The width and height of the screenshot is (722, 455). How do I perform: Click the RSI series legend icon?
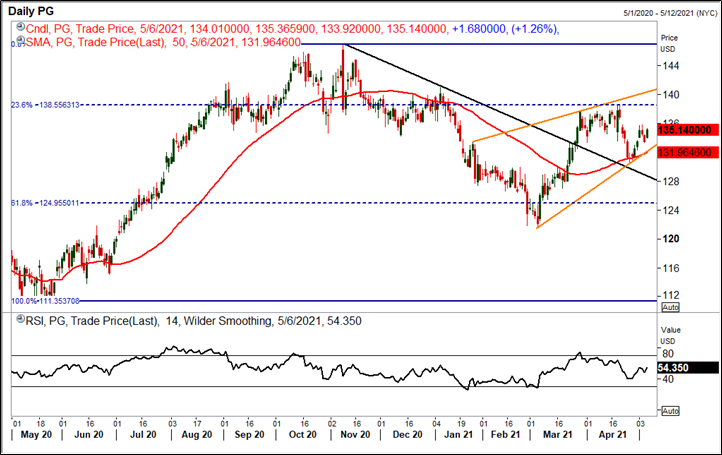20,319
